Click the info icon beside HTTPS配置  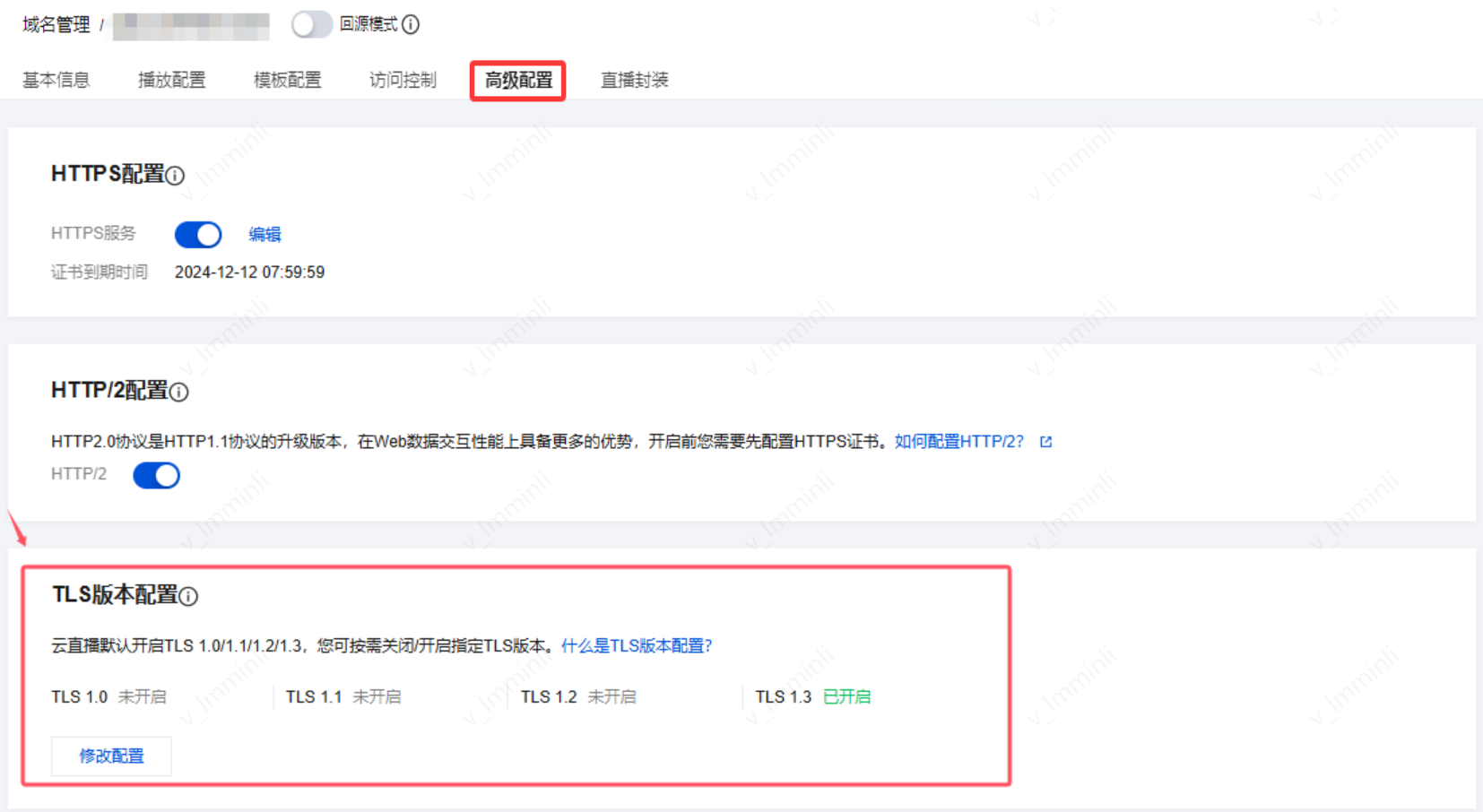coord(176,176)
